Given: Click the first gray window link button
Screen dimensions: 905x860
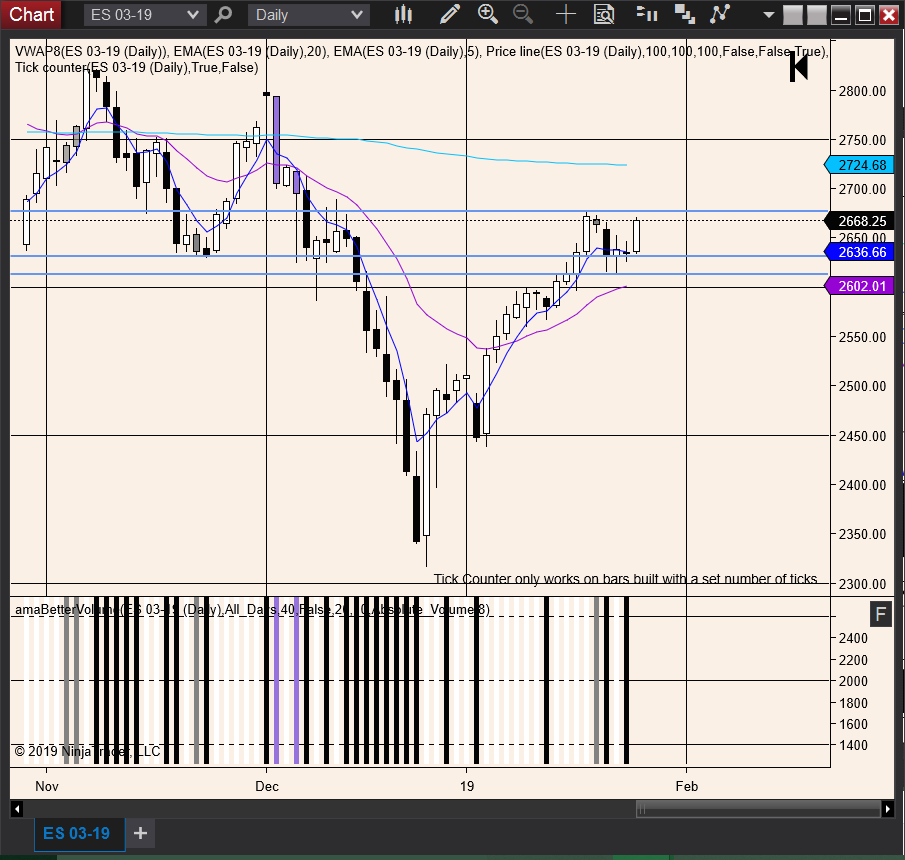Looking at the screenshot, I should tap(793, 15).
